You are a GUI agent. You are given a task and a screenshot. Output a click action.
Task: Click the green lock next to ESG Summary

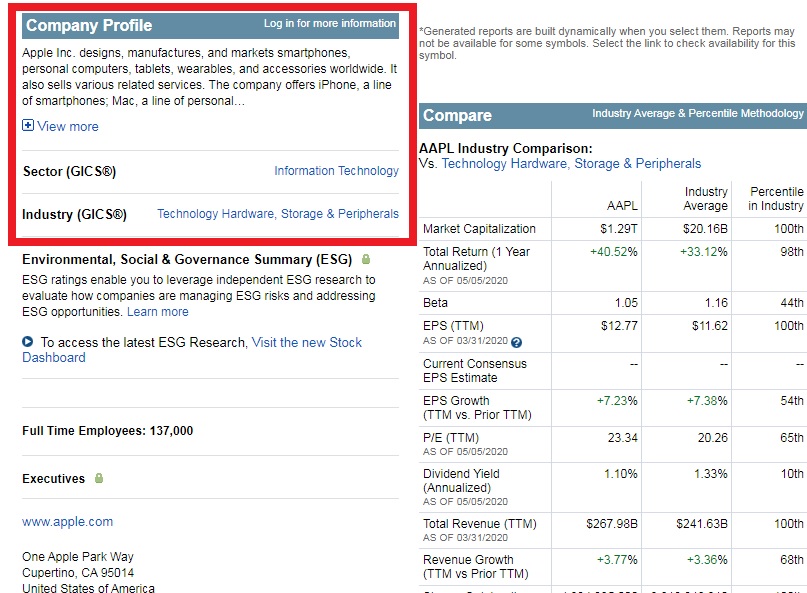366,259
